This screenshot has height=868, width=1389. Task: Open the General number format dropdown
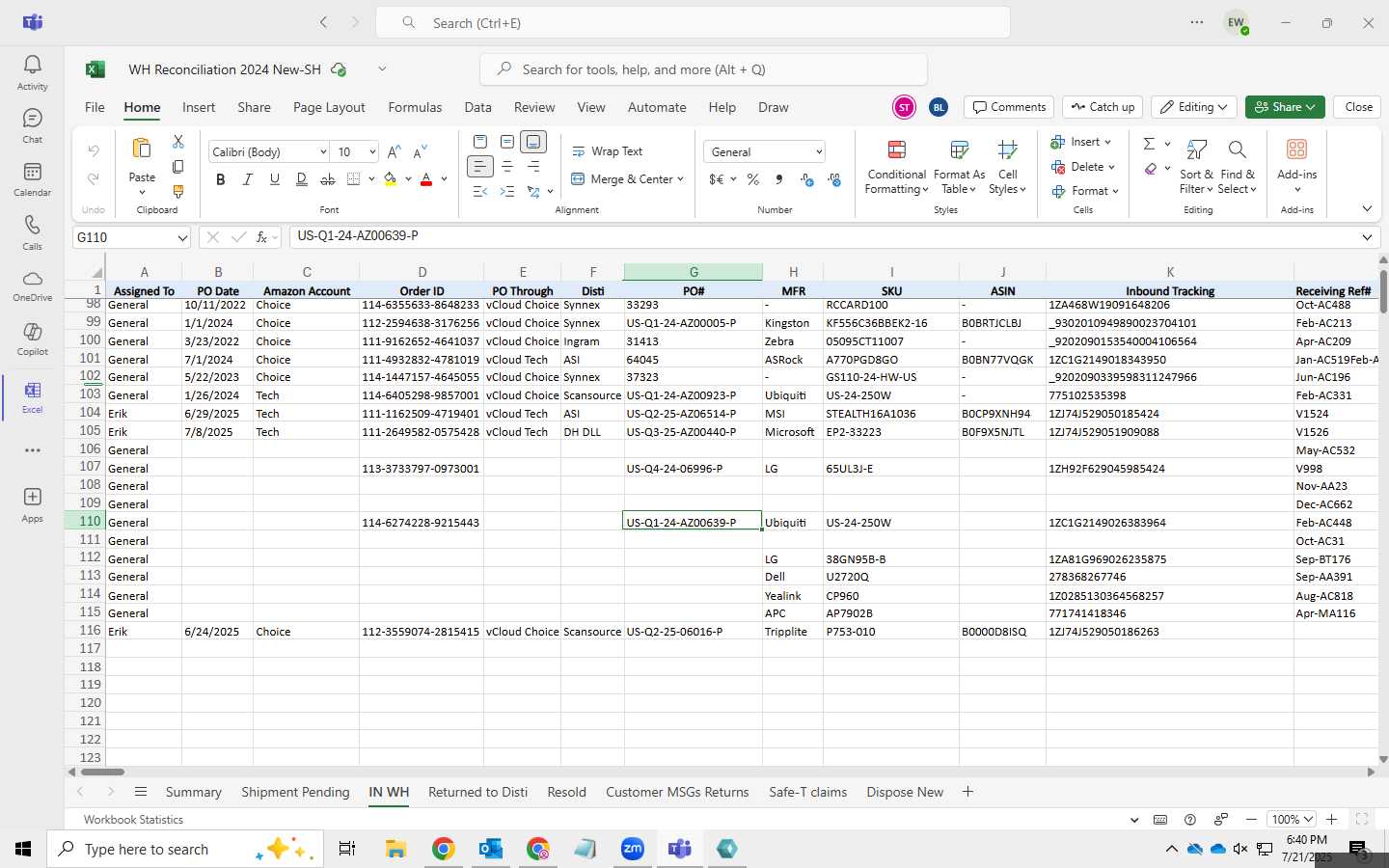819,152
